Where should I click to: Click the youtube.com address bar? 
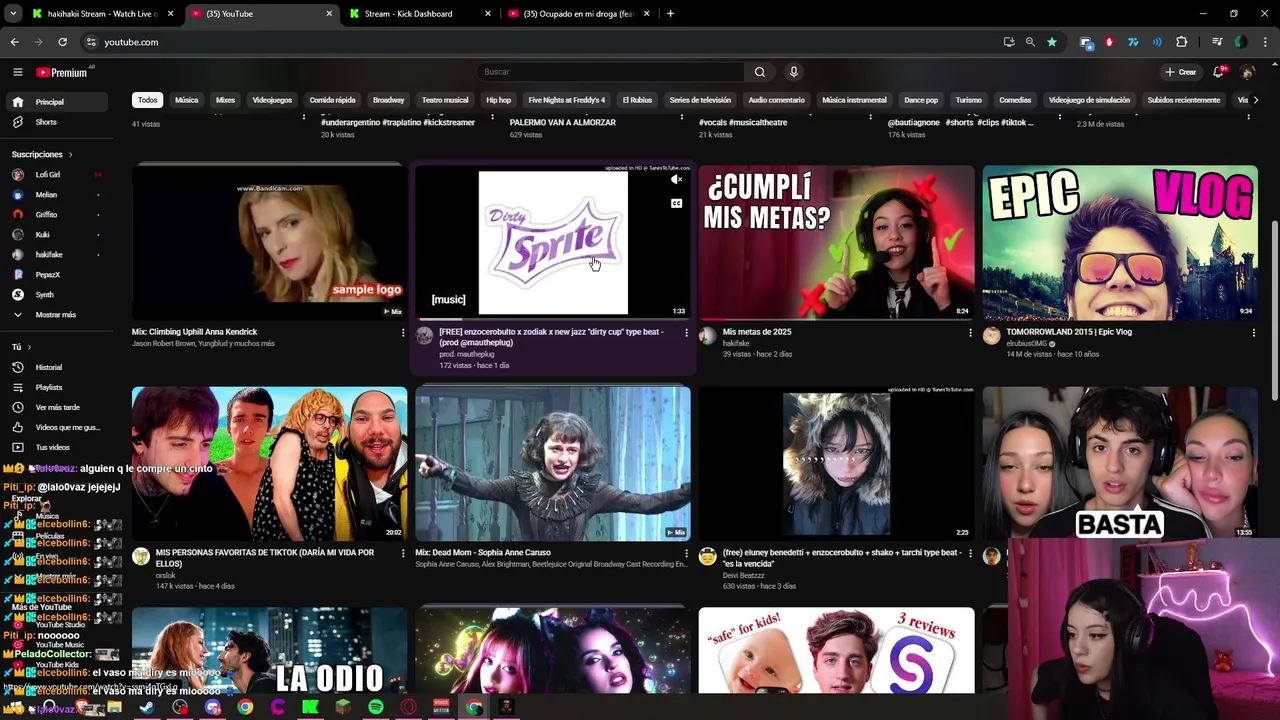(x=540, y=42)
